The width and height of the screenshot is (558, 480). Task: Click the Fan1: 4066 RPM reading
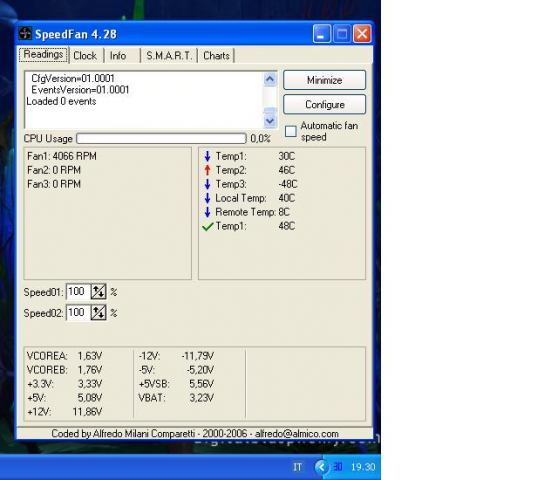pyautogui.click(x=62, y=156)
